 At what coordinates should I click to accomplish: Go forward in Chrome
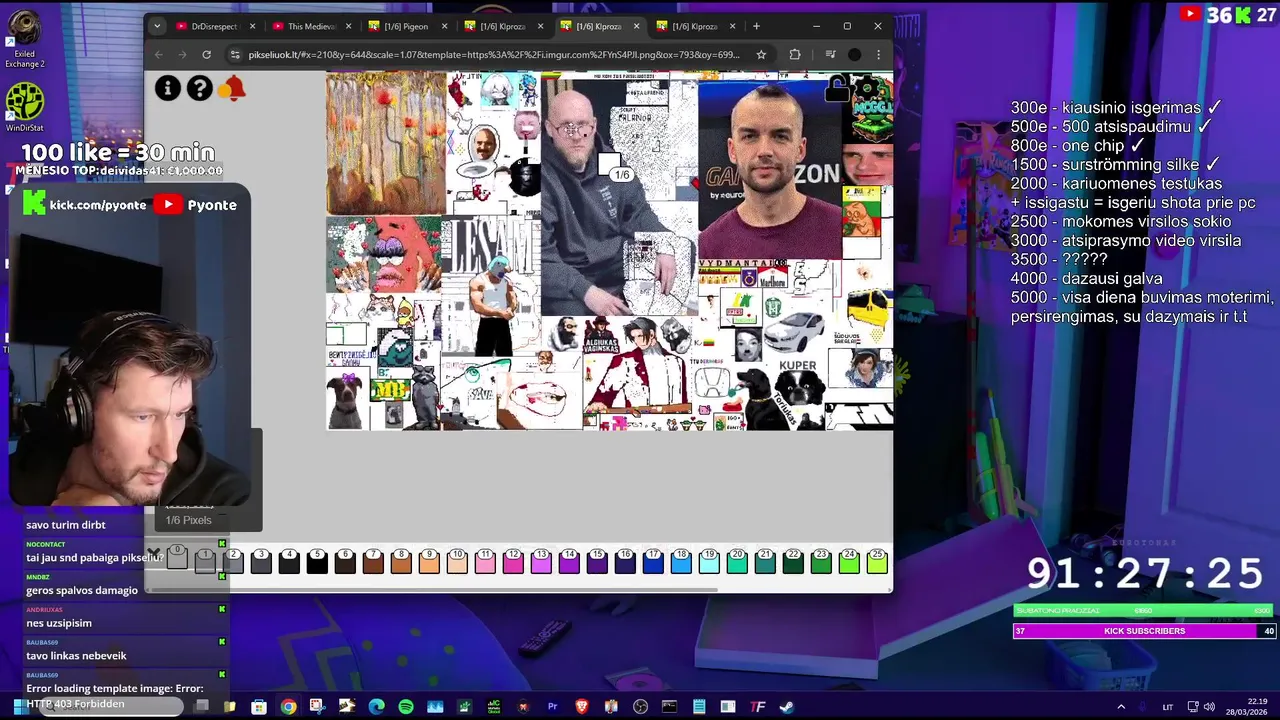point(182,55)
